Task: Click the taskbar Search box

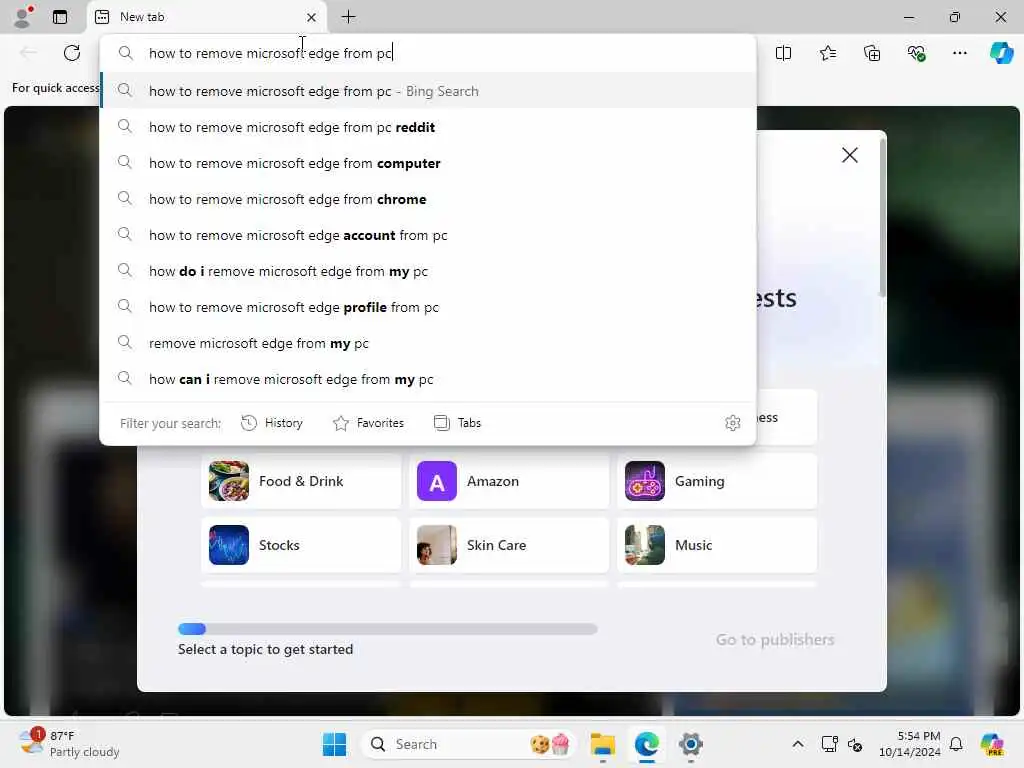Action: tap(468, 744)
